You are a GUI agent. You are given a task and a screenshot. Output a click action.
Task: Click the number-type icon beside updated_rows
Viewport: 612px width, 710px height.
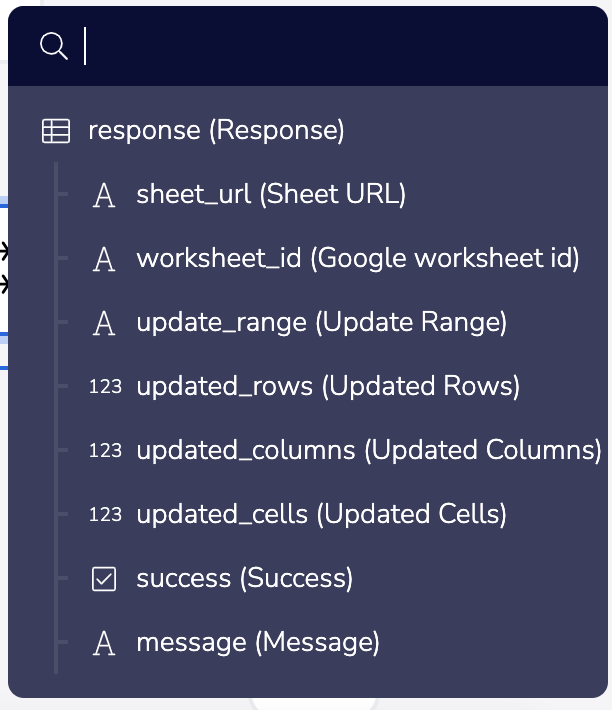pos(105,387)
